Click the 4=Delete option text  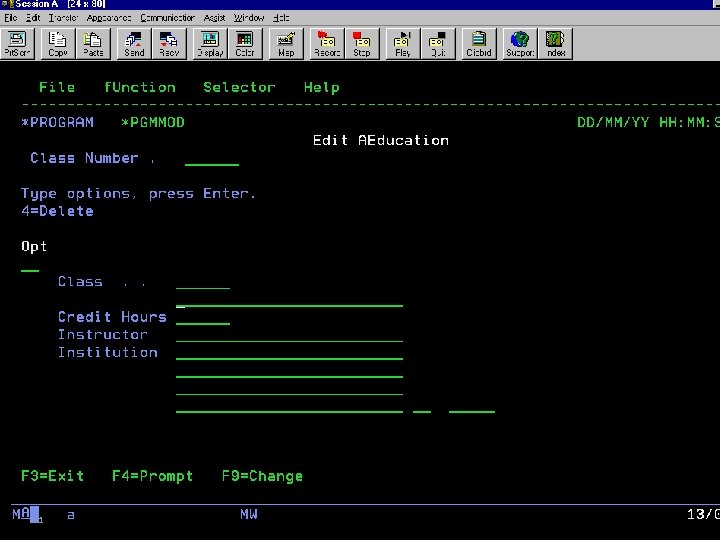coord(57,211)
